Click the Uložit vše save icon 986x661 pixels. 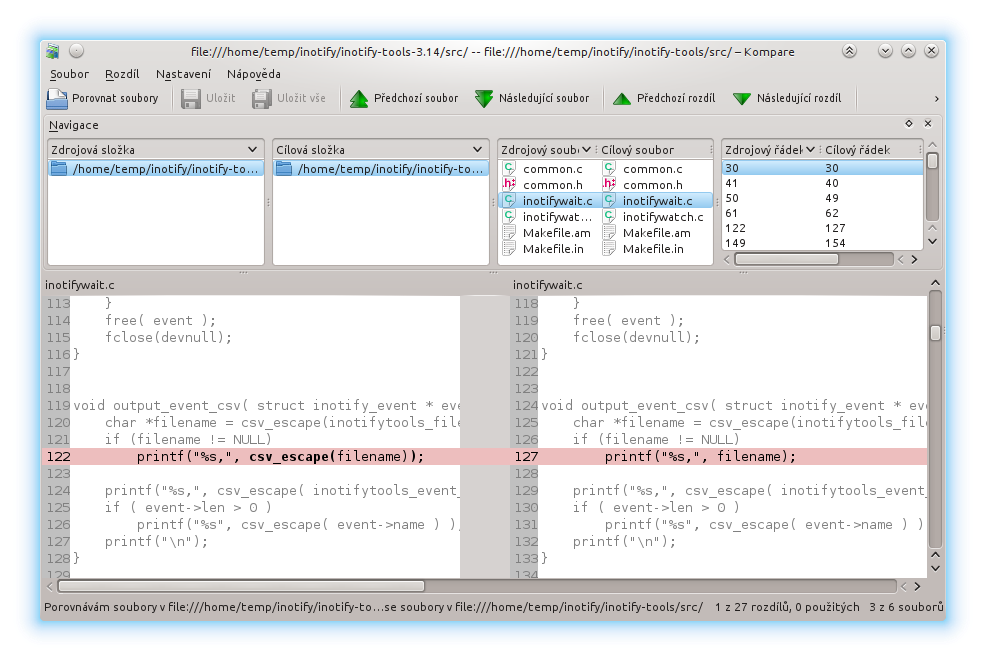pyautogui.click(x=262, y=99)
